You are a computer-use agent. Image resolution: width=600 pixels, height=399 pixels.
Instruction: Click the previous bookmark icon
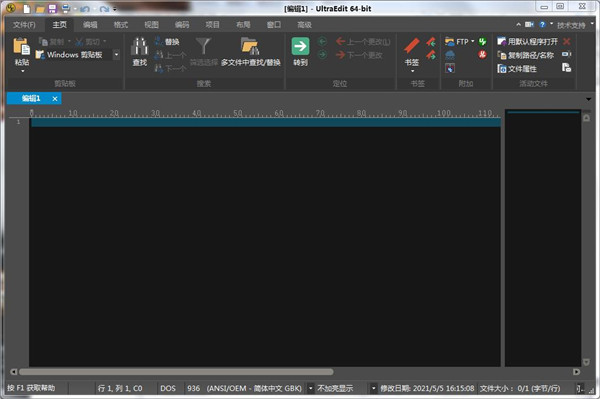pos(431,42)
